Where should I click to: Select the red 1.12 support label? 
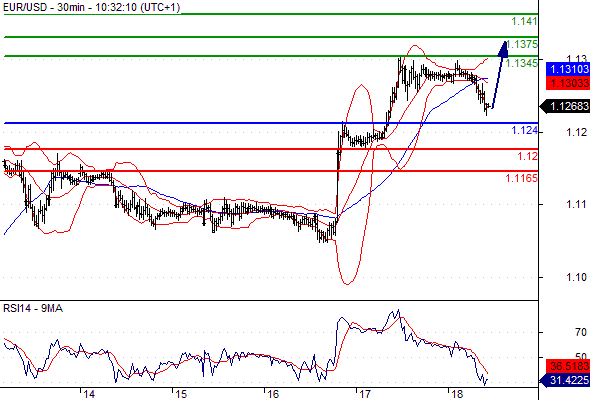pyautogui.click(x=527, y=156)
